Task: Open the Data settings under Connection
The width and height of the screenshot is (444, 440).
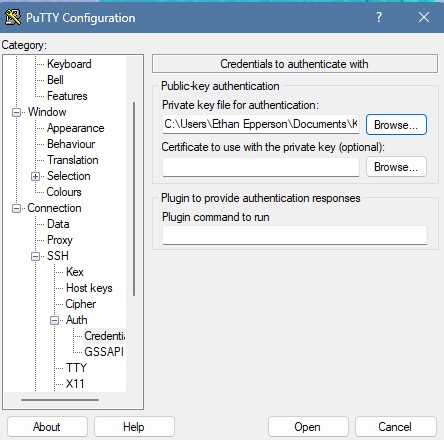Action: point(58,224)
